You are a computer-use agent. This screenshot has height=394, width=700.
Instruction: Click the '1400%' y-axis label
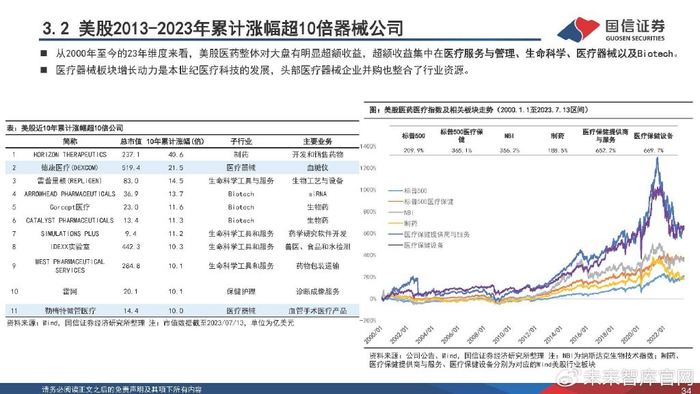tap(368, 146)
